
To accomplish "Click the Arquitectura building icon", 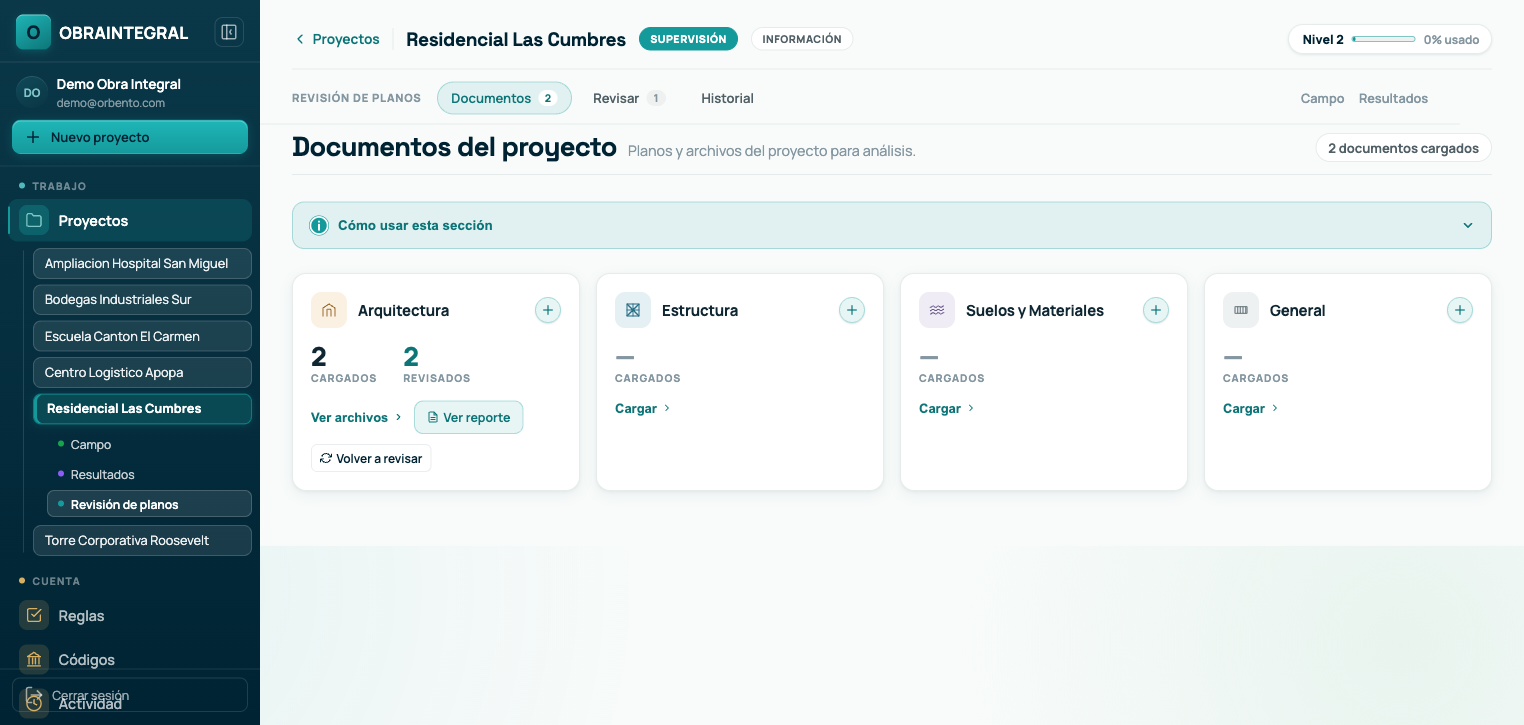I will (329, 310).
